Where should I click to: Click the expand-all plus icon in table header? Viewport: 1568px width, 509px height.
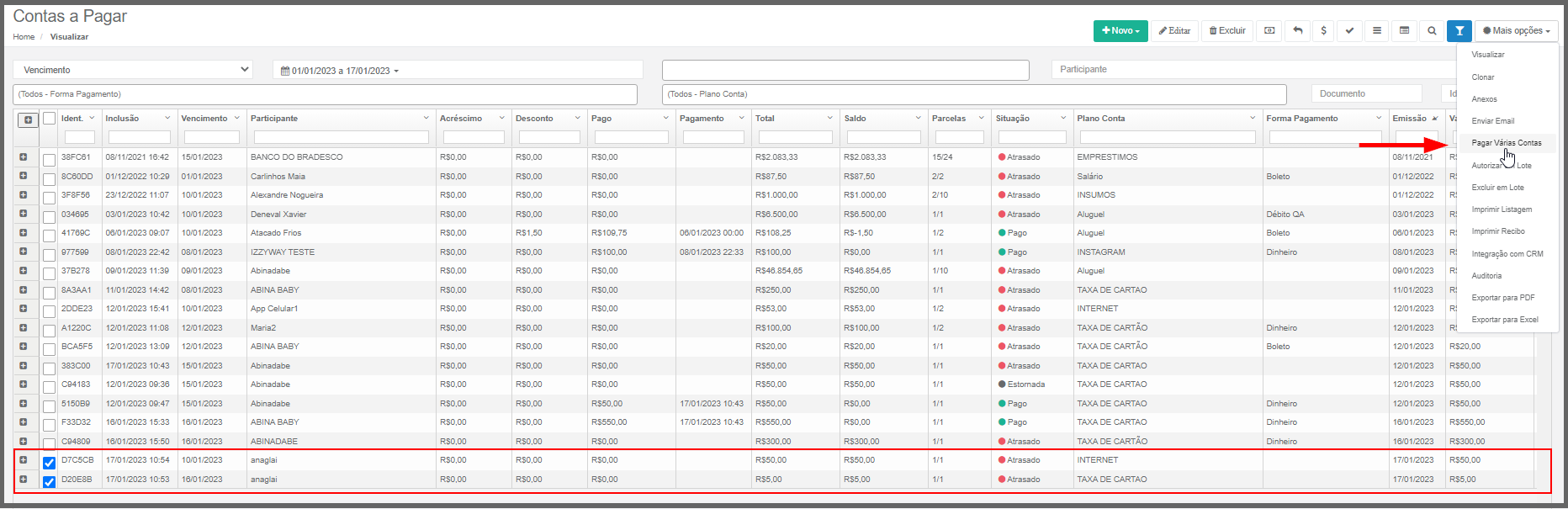tap(28, 120)
